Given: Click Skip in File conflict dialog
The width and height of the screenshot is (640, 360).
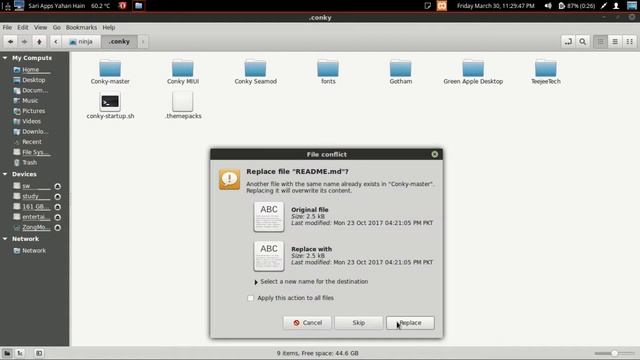Looking at the screenshot, I should 359,323.
